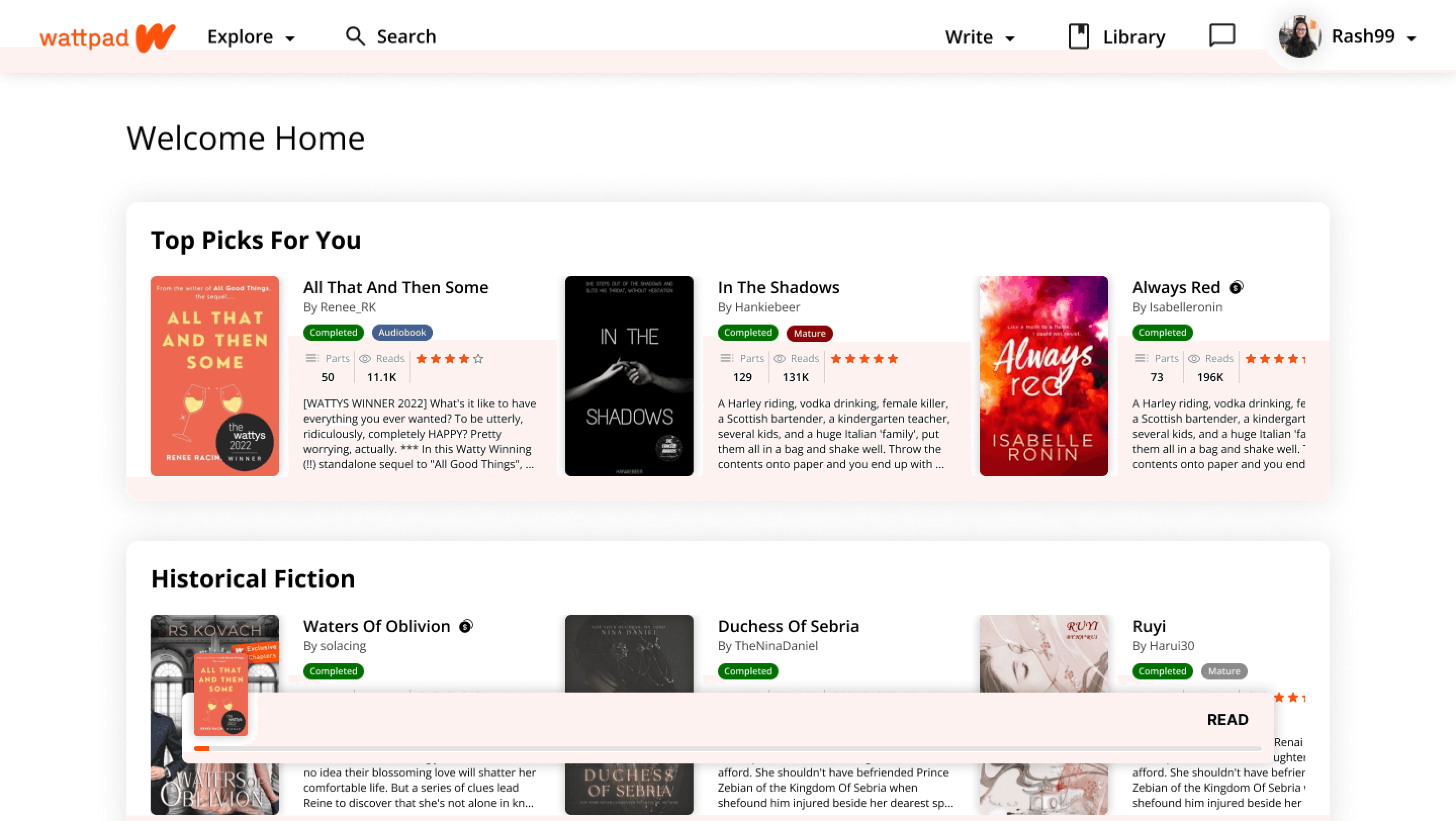Viewport: 1456px width, 821px height.
Task: Click the Wattpad logo
Action: [107, 37]
